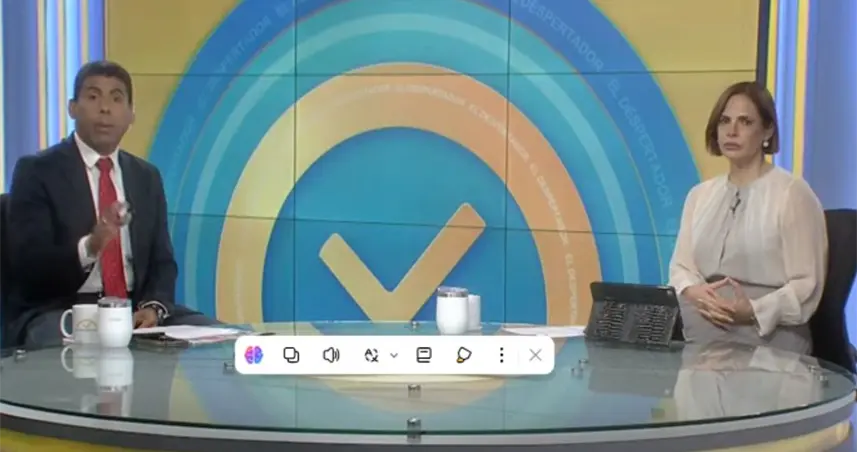Image resolution: width=857 pixels, height=452 pixels.
Task: Open the reader/captions panel icon
Action: tap(424, 355)
